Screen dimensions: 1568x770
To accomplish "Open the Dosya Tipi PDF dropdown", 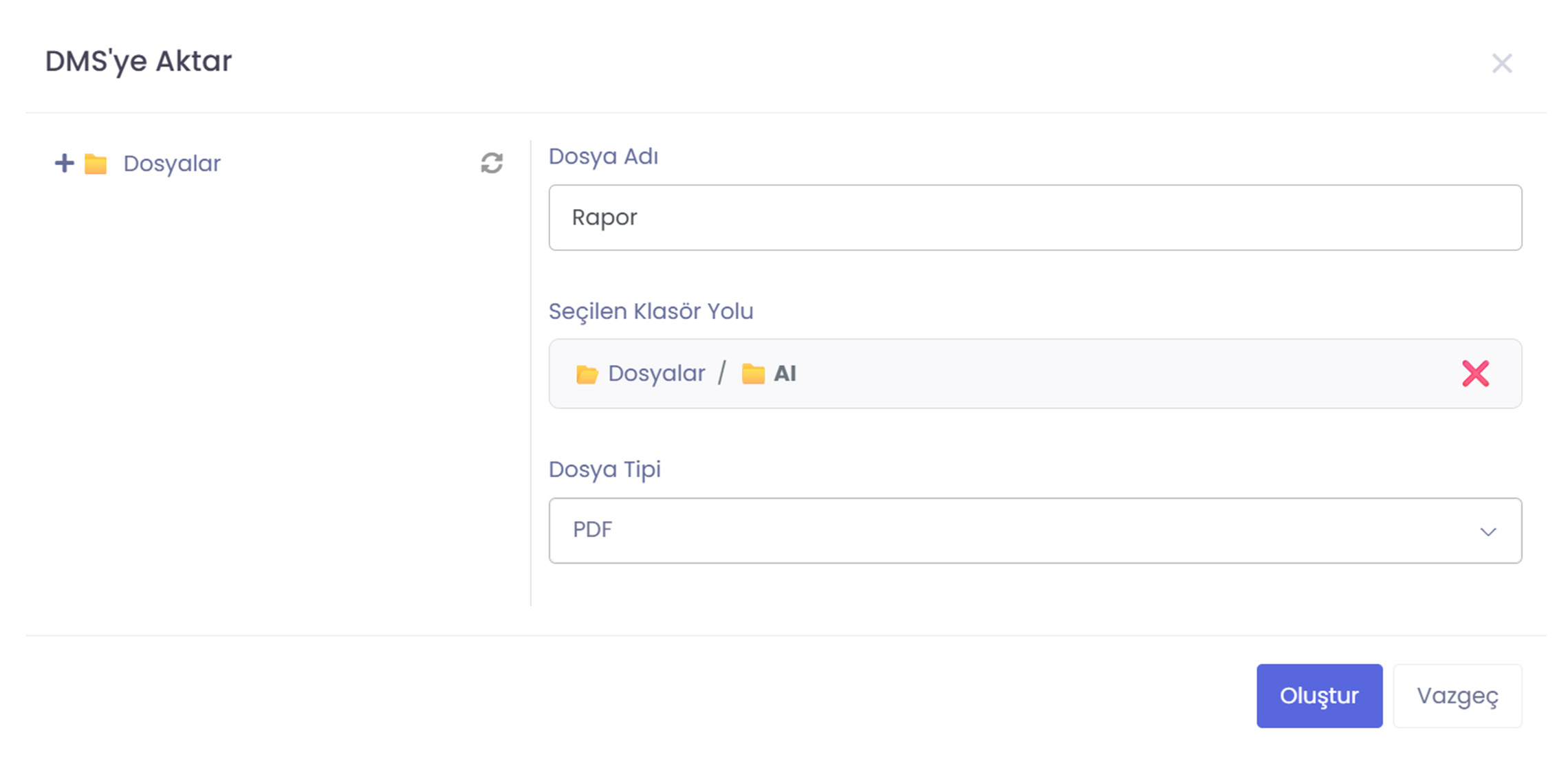I will click(1018, 530).
